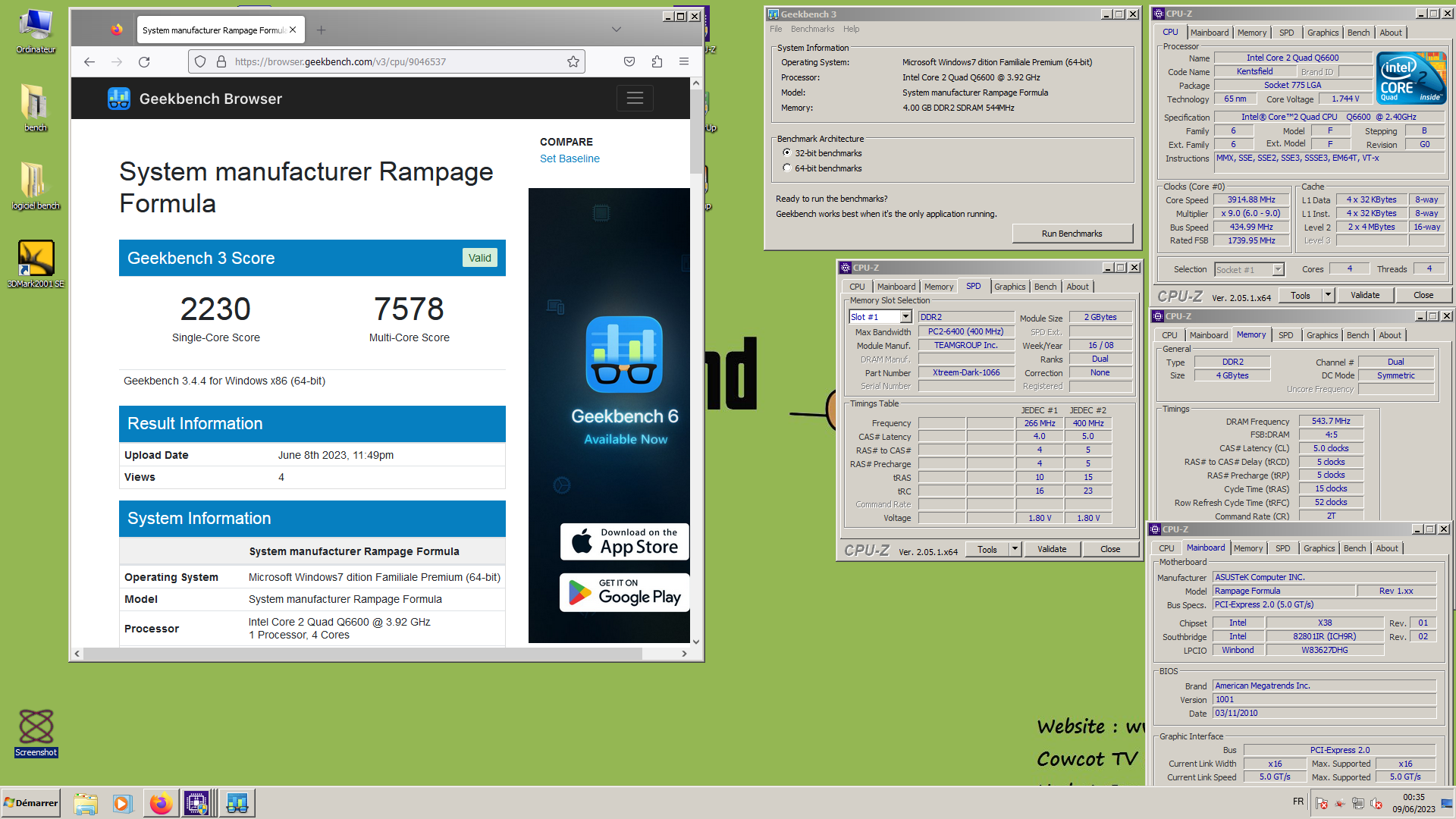Open the Firefox extensions puzzle icon
Image resolution: width=1456 pixels, height=819 pixels.
pyautogui.click(x=657, y=61)
